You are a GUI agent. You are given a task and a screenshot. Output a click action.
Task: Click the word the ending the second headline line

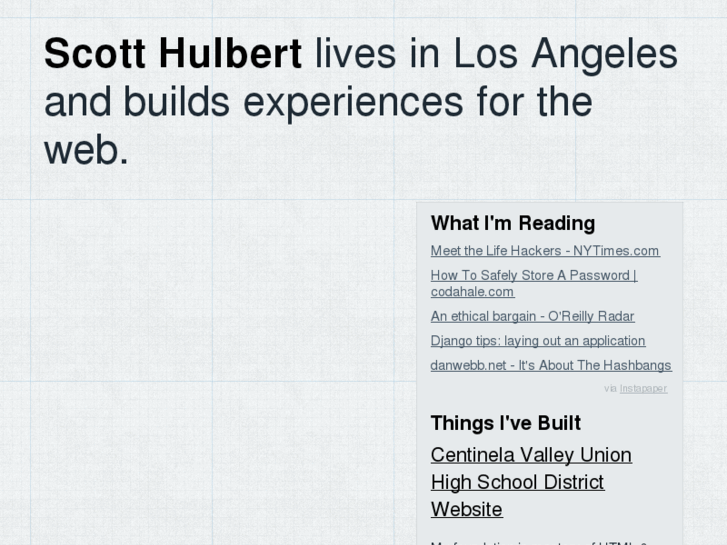click(565, 102)
